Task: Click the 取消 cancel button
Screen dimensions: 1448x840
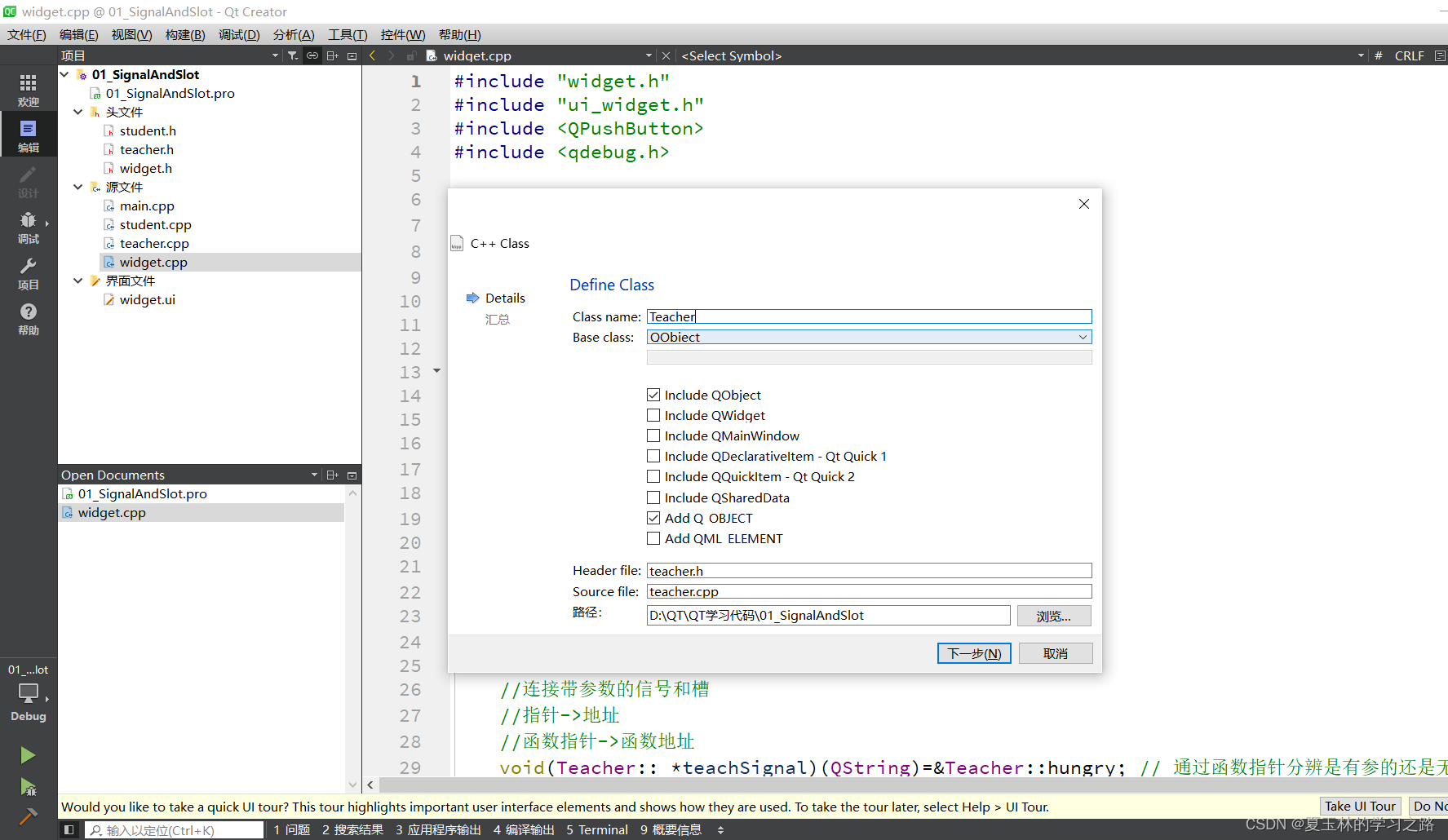Action: (1055, 653)
